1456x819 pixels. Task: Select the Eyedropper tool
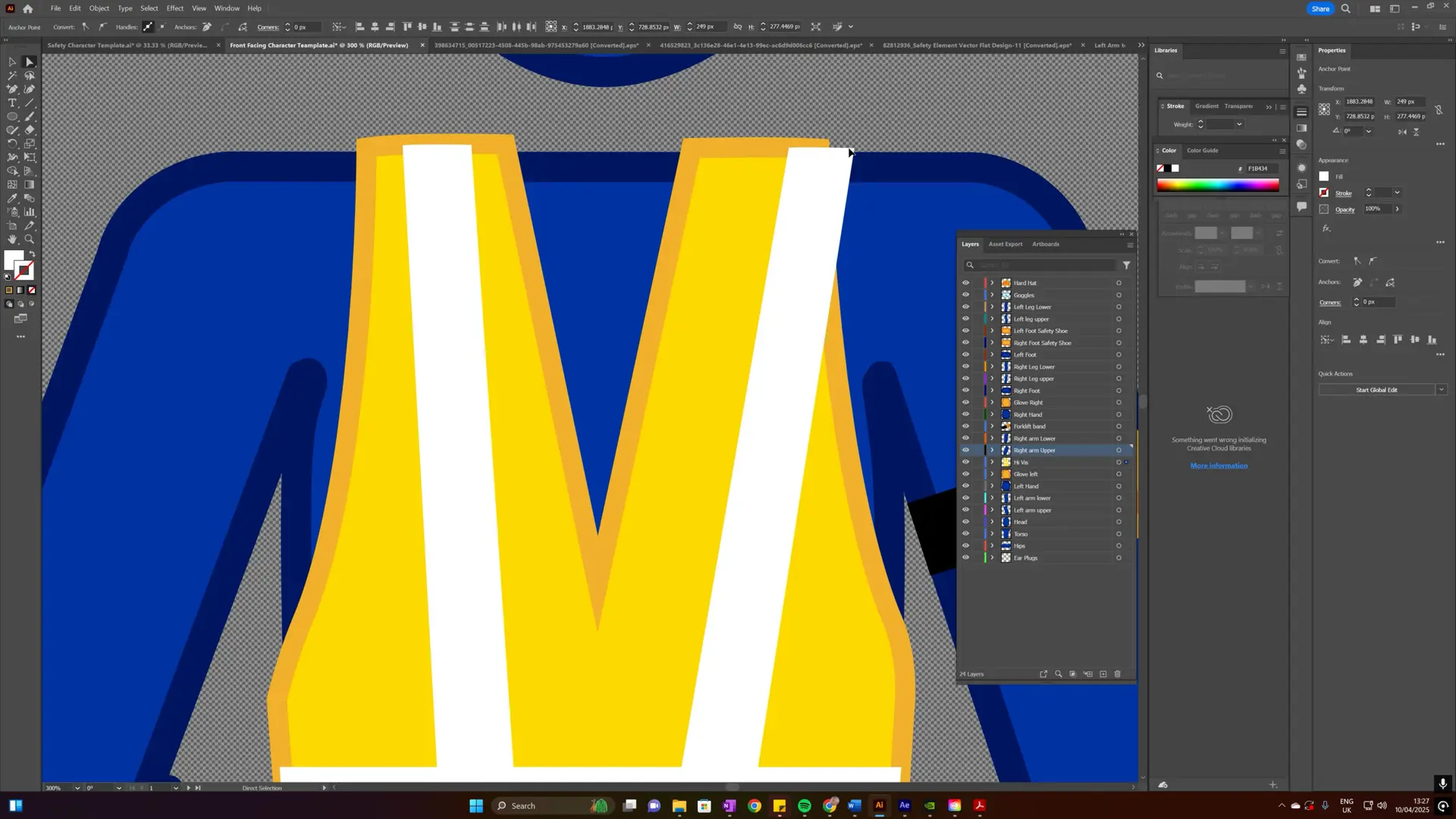click(x=12, y=199)
